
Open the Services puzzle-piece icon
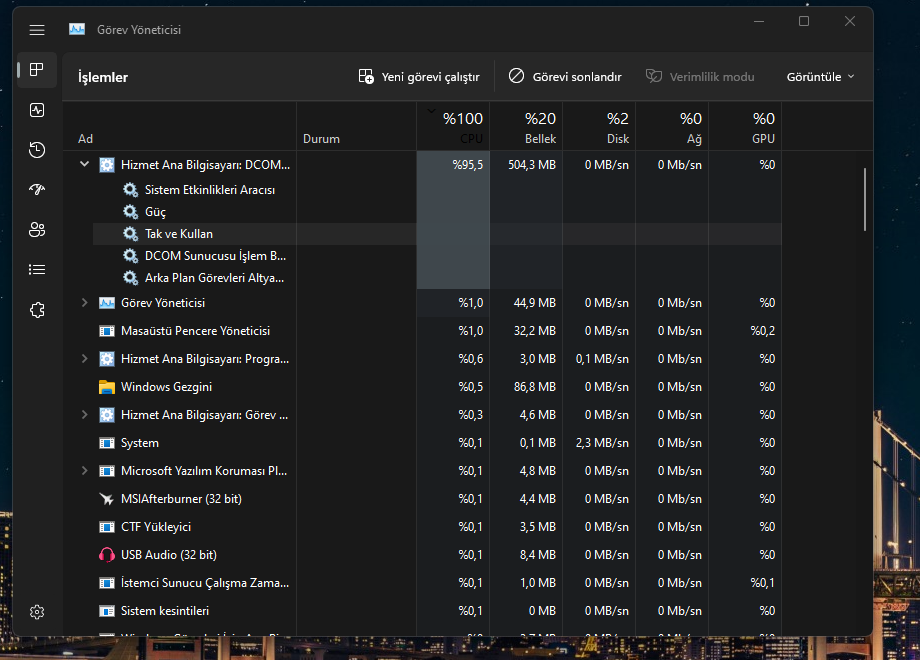click(37, 310)
